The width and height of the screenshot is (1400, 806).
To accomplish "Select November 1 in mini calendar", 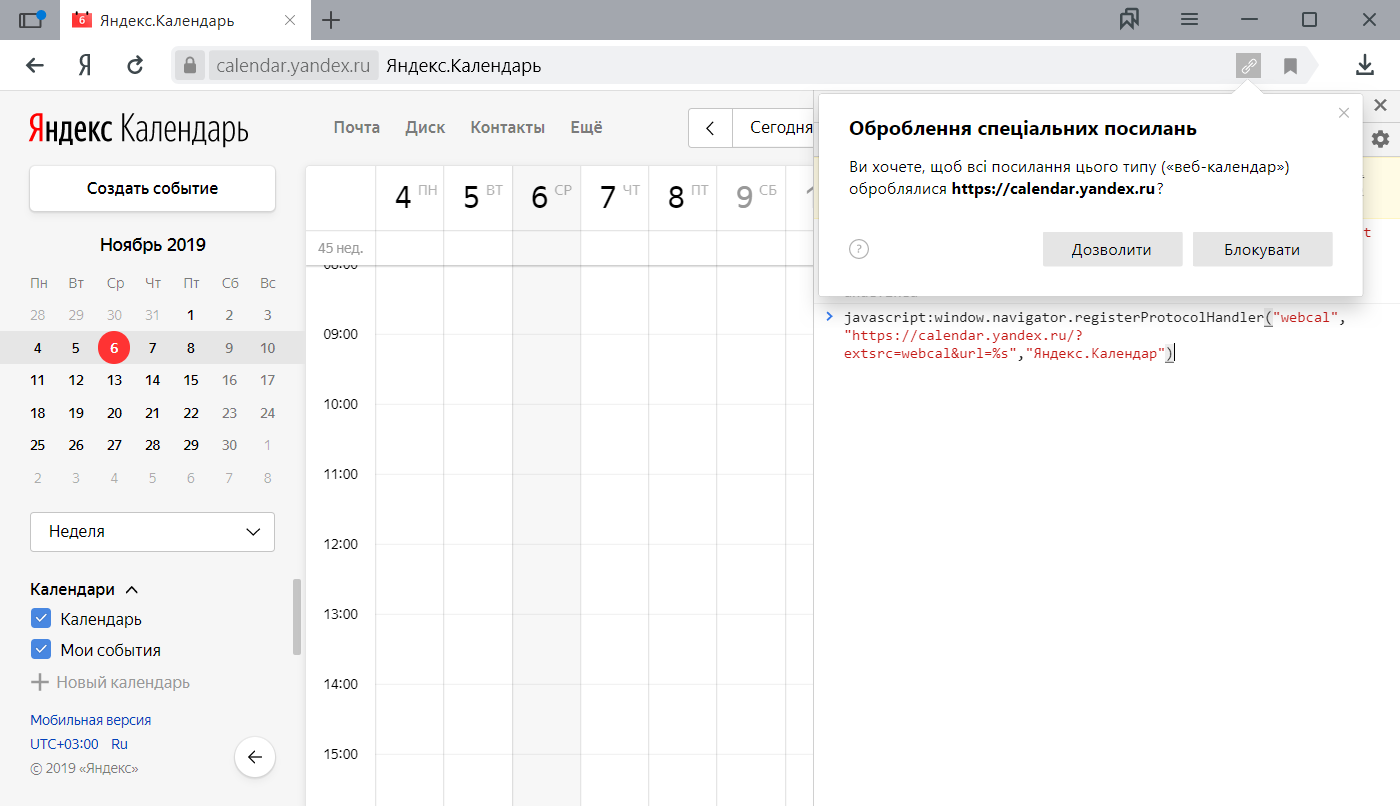I will (191, 315).
